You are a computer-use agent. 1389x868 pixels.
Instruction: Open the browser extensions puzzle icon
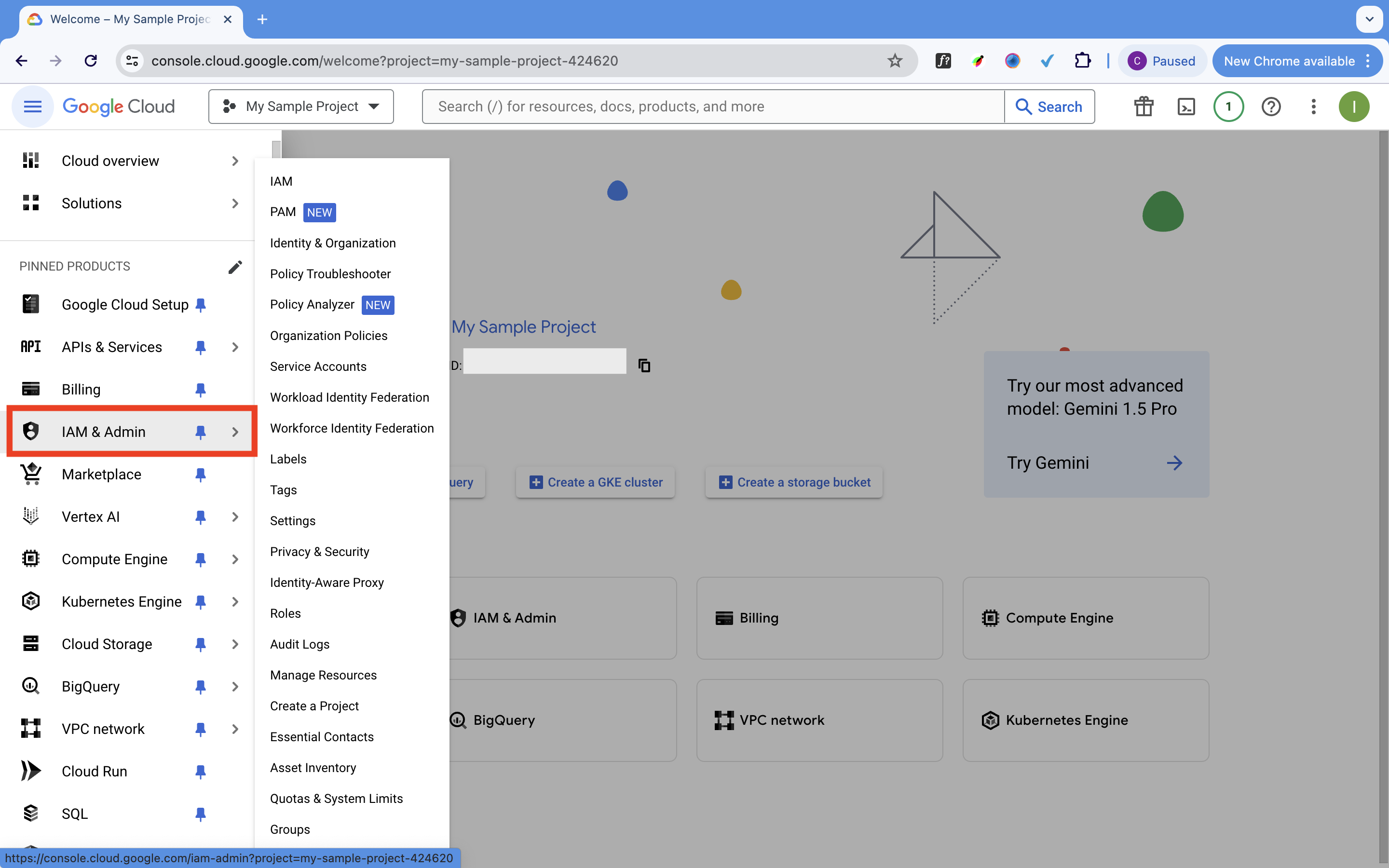tap(1082, 60)
